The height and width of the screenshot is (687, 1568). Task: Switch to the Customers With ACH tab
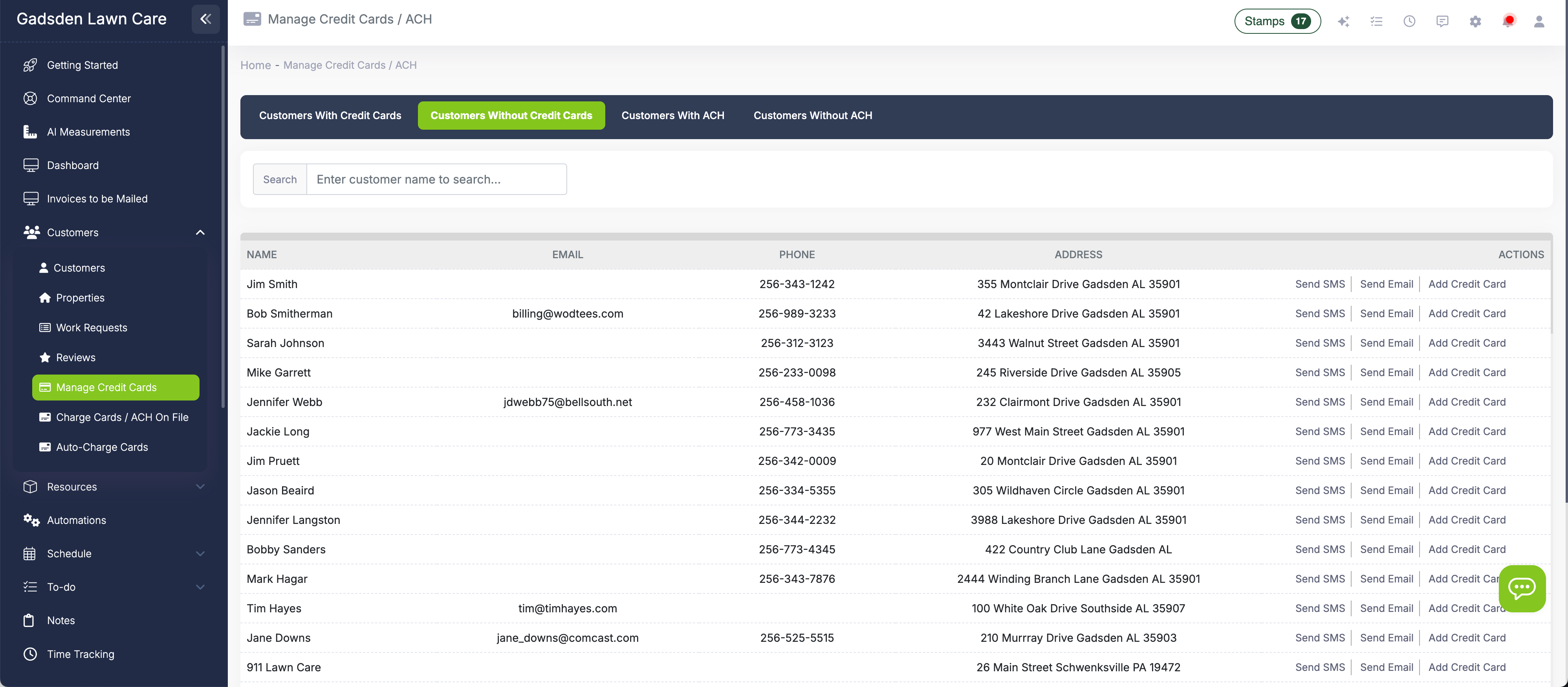coord(672,115)
